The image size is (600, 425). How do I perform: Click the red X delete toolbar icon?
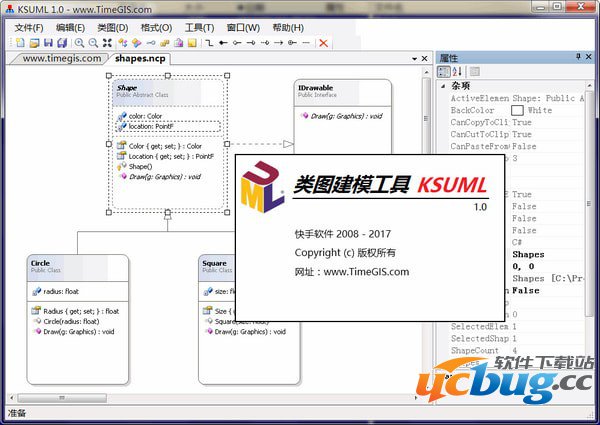pos(322,43)
